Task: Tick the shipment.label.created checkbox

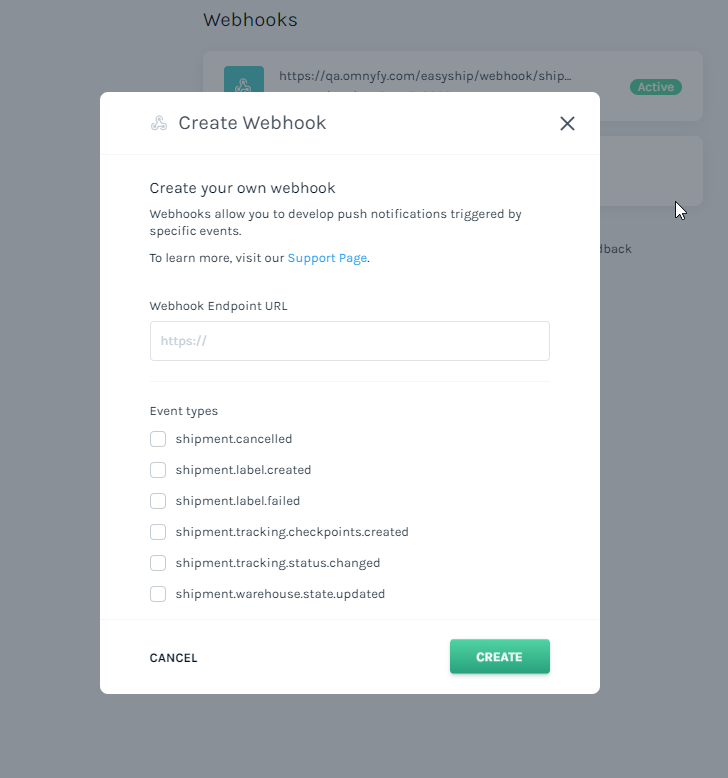Action: [158, 470]
